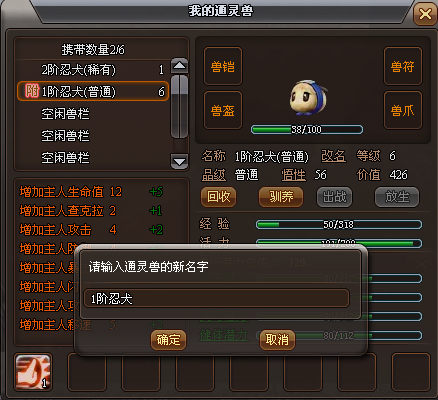Click the ninja dog pet portrait
The image size is (438, 400).
[x=308, y=98]
